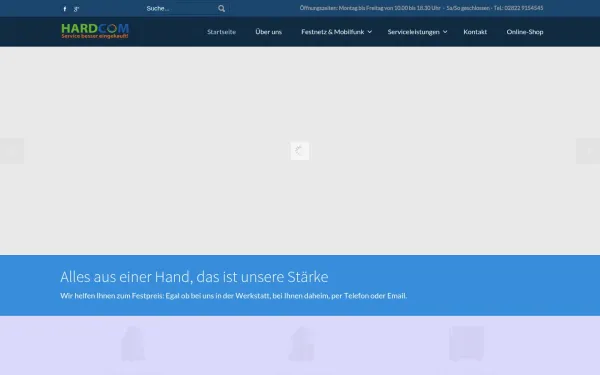600x375 pixels.
Task: Open Serviceleistungen menu
Action: pos(413,32)
